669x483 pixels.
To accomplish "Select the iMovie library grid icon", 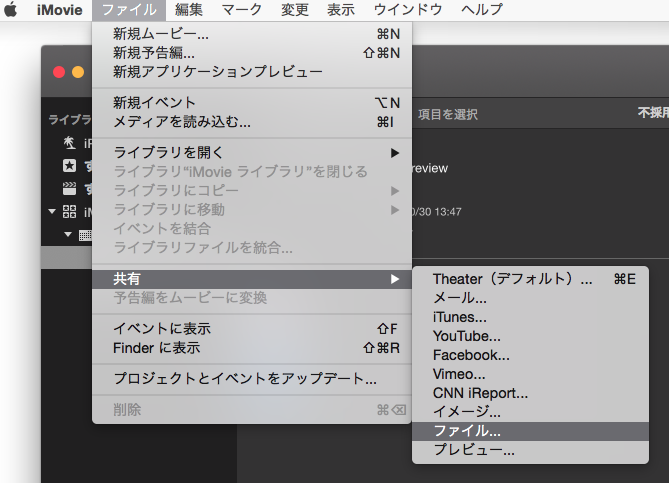I will pyautogui.click(x=70, y=211).
